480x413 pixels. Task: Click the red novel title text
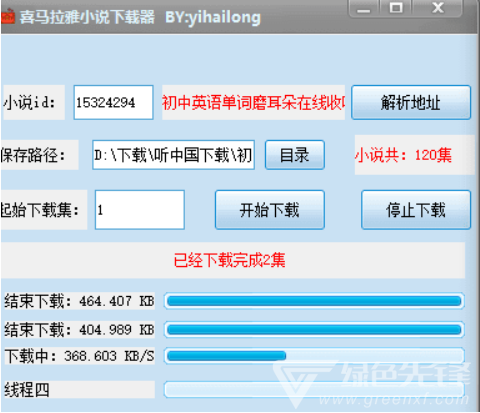click(253, 102)
